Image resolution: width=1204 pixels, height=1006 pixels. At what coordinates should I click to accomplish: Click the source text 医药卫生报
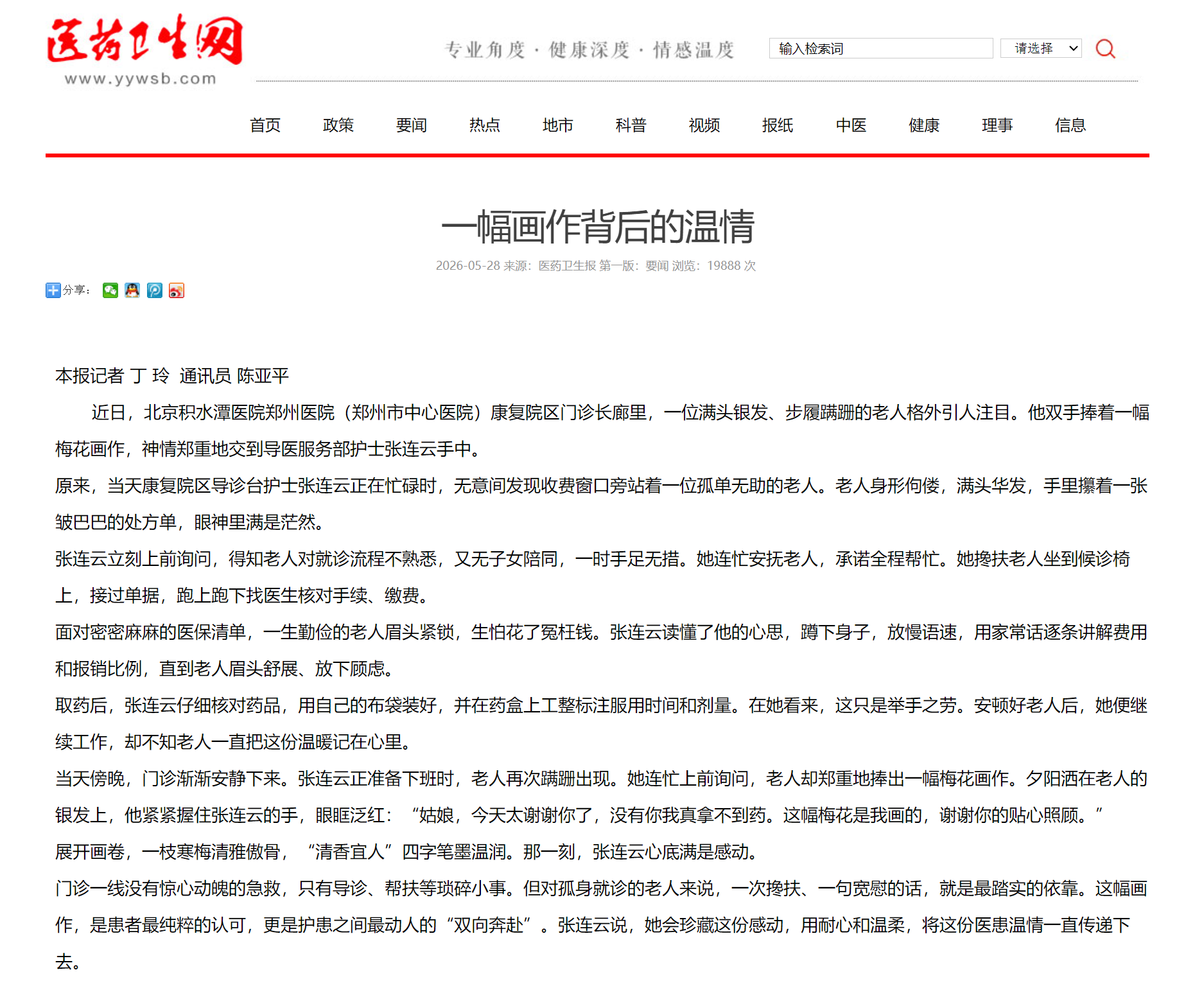tap(567, 266)
